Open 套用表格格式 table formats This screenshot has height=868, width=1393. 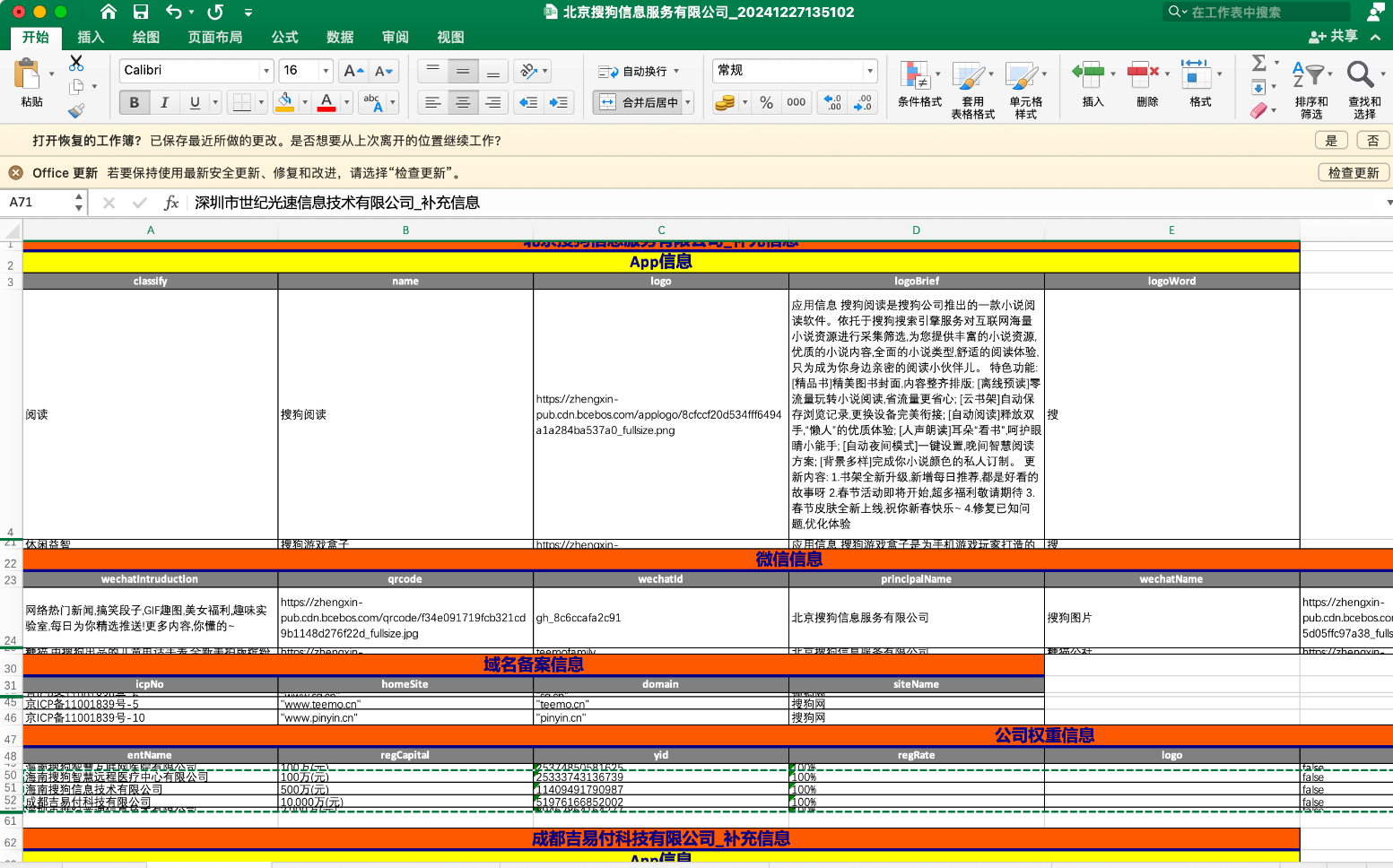pyautogui.click(x=973, y=90)
